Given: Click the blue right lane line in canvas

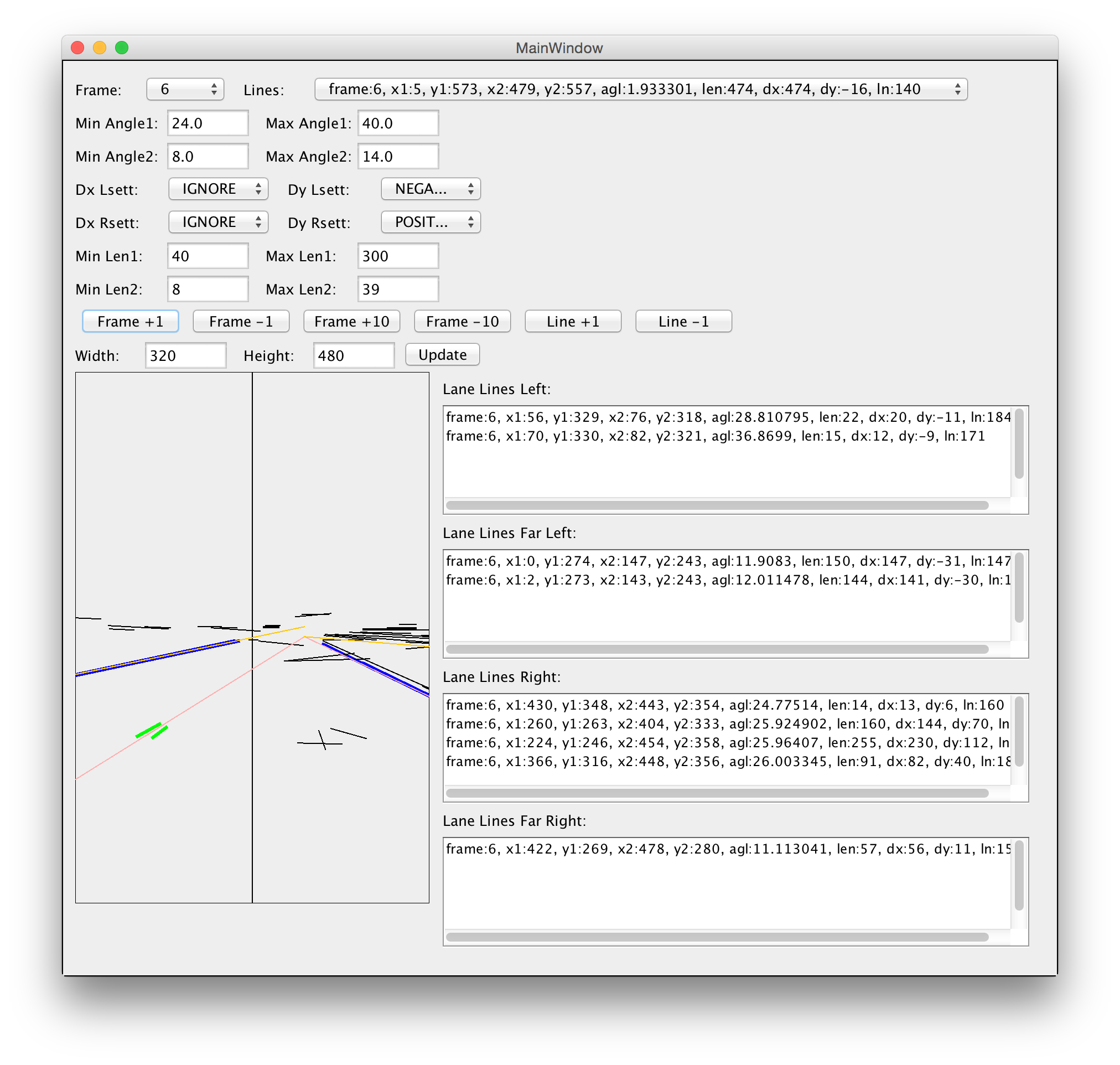Looking at the screenshot, I should click(375, 669).
